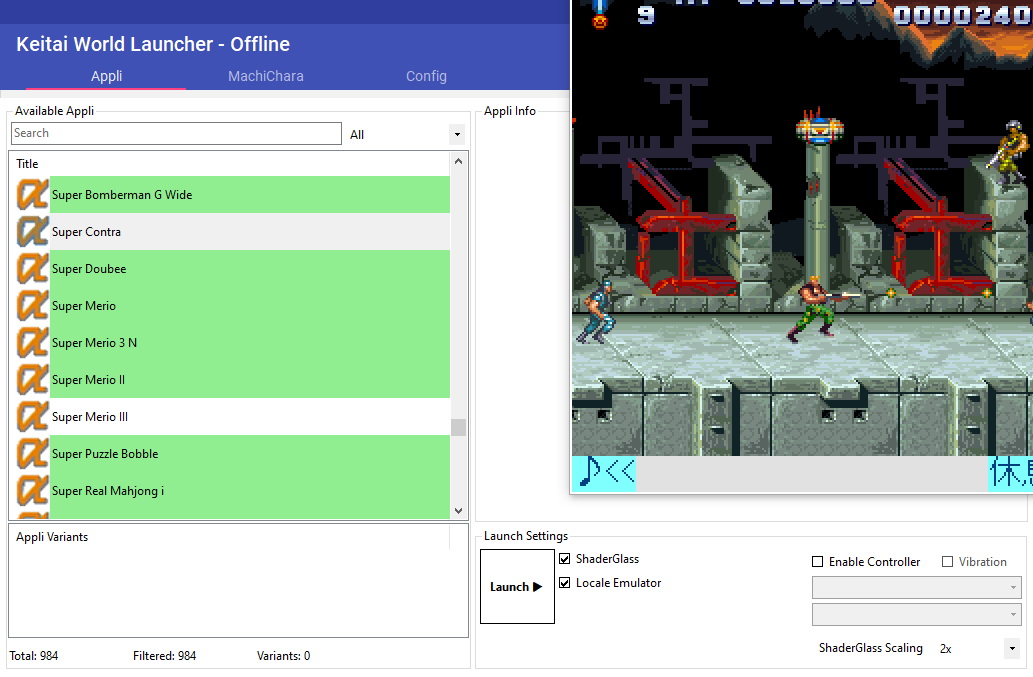The height and width of the screenshot is (677, 1033).
Task: Click the Launch button
Action: pyautogui.click(x=517, y=587)
